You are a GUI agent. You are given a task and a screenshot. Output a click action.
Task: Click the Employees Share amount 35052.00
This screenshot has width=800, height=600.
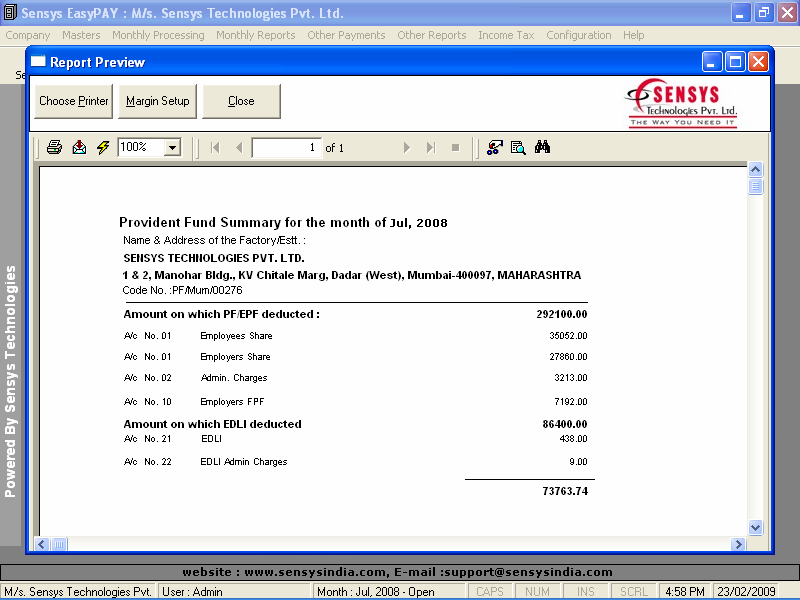pyautogui.click(x=568, y=336)
